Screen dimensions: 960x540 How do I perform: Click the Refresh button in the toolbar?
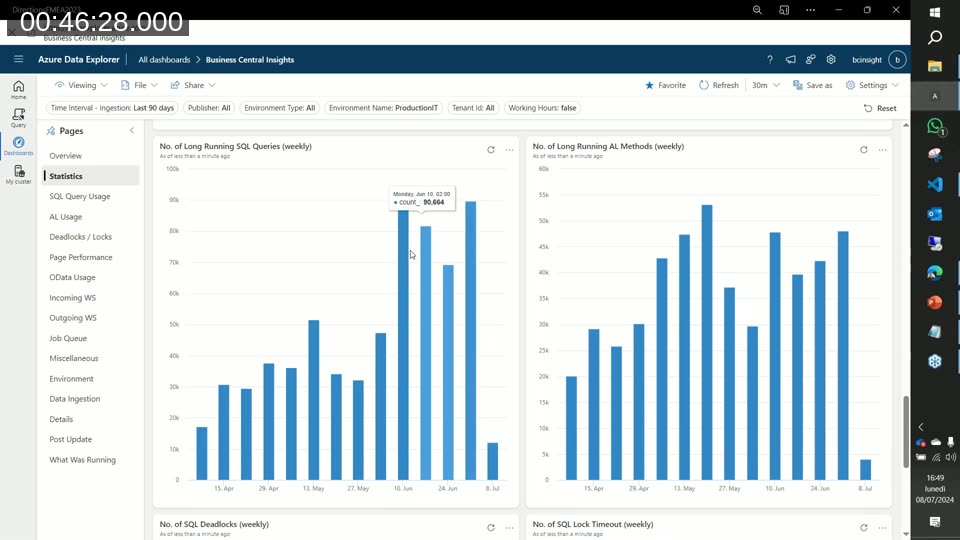pyautogui.click(x=719, y=85)
